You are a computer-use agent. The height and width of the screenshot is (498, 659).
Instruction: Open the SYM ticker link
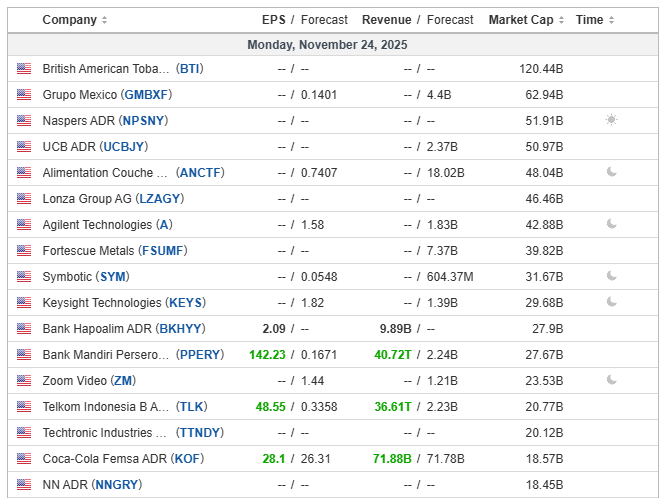(x=113, y=277)
